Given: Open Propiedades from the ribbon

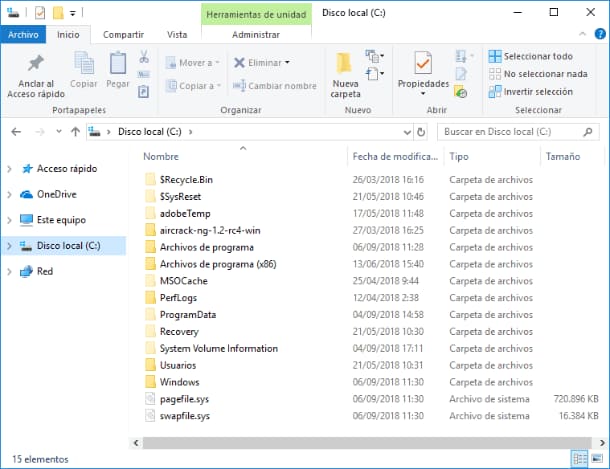Looking at the screenshot, I should point(423,74).
